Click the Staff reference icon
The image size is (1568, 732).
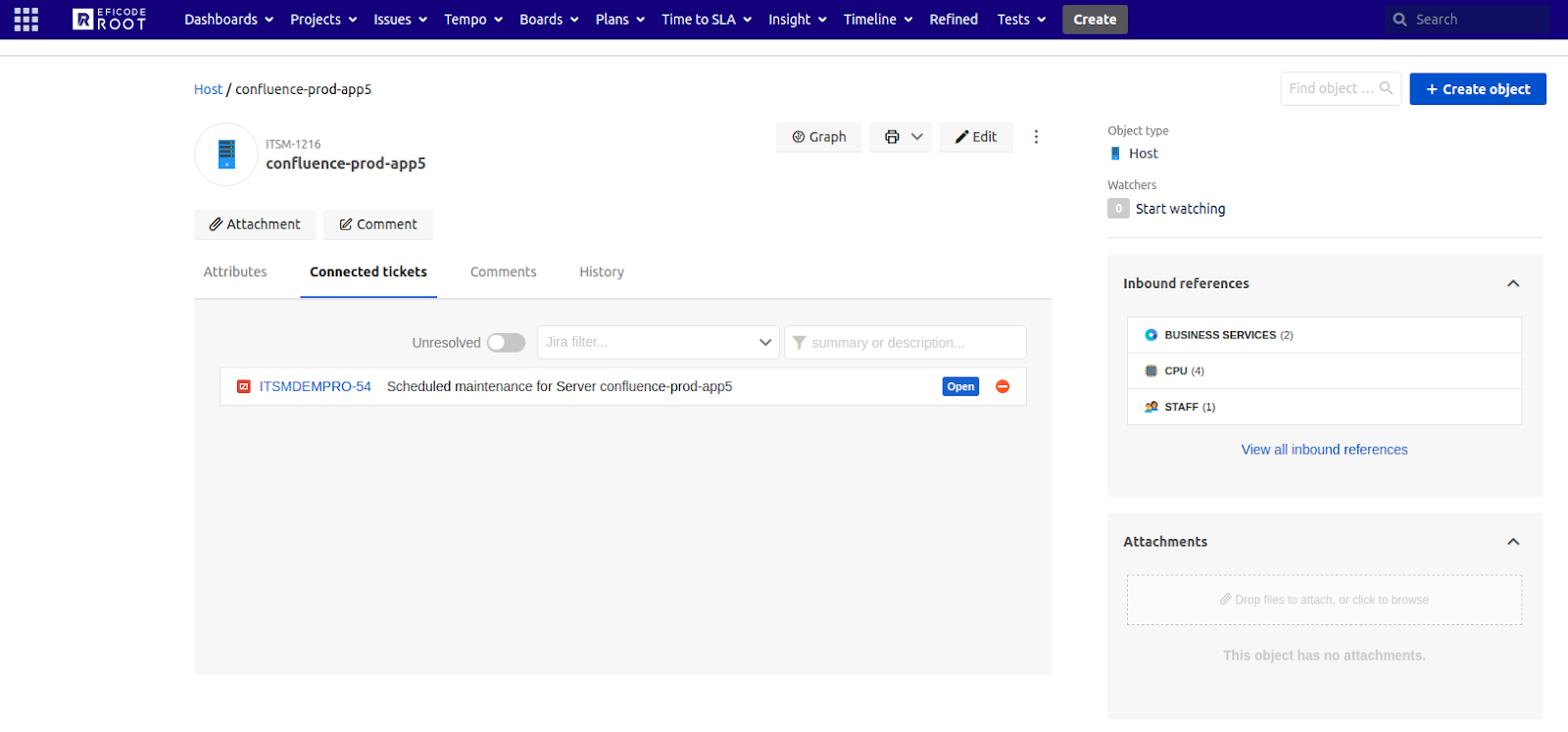[x=1151, y=407]
